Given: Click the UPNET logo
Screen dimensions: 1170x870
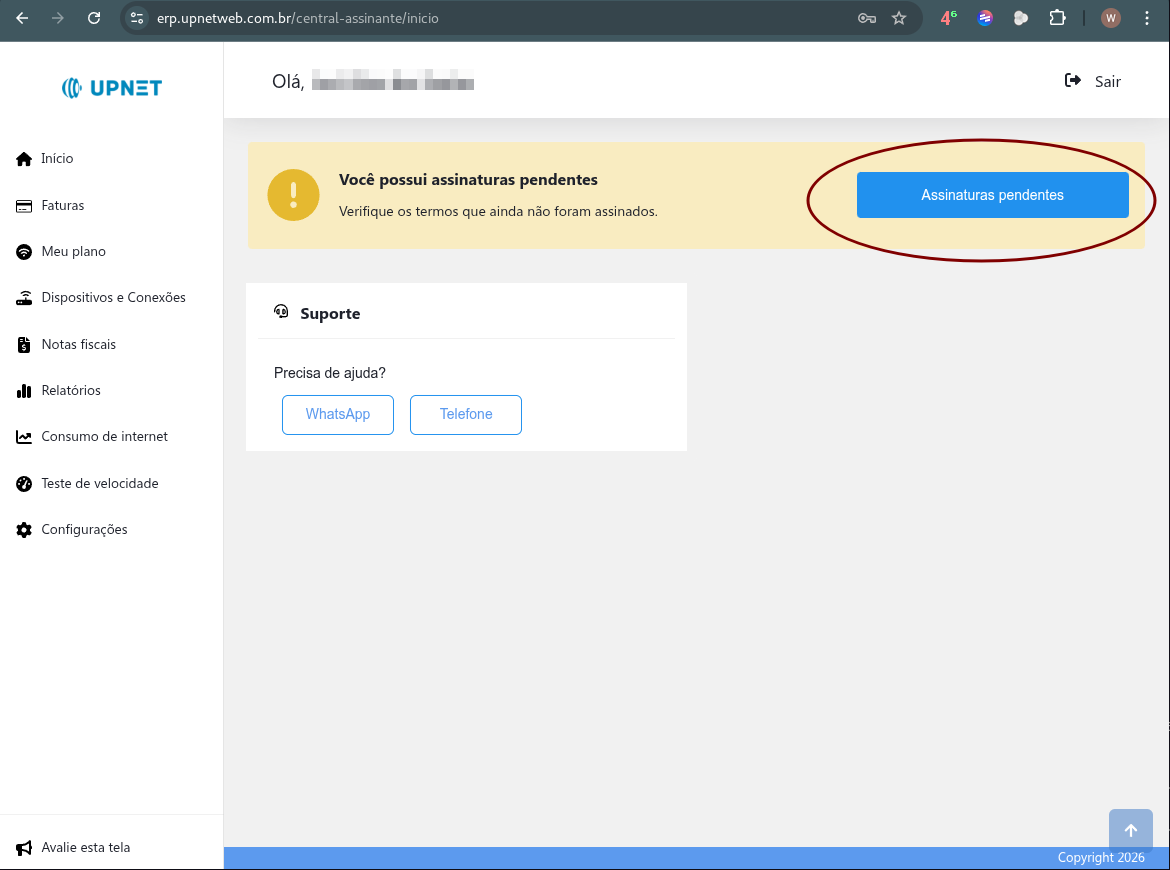Looking at the screenshot, I should 111,87.
